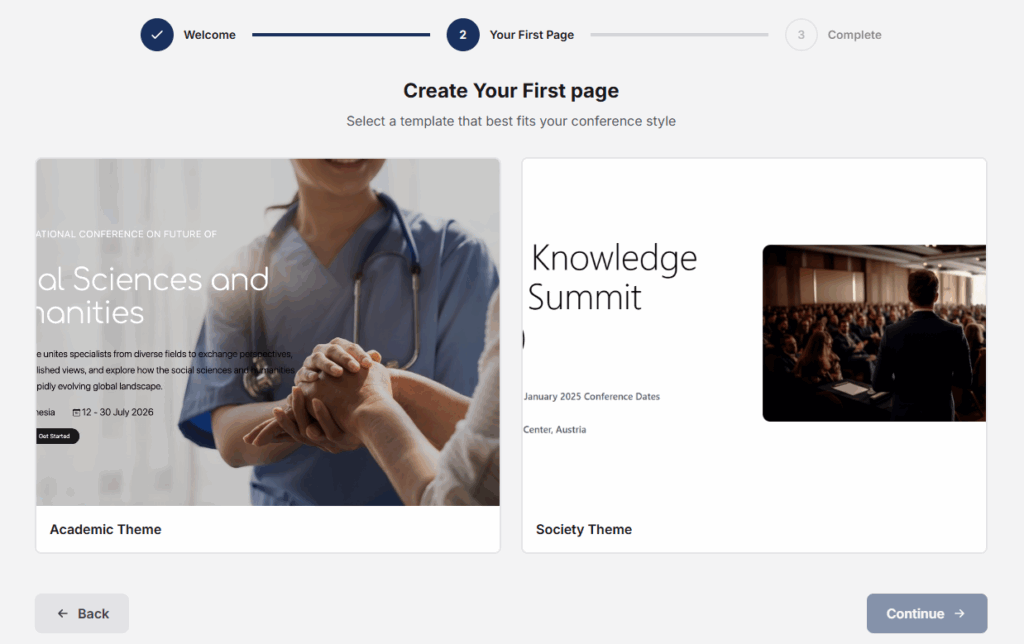This screenshot has height=644, width=1024.
Task: Open the Complete step label
Action: (854, 35)
